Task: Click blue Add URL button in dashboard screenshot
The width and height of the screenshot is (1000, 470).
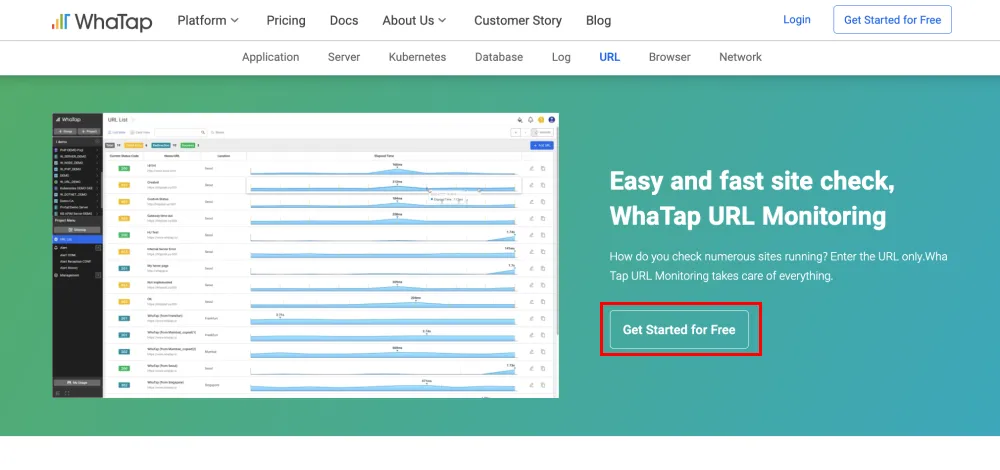Action: click(x=541, y=145)
